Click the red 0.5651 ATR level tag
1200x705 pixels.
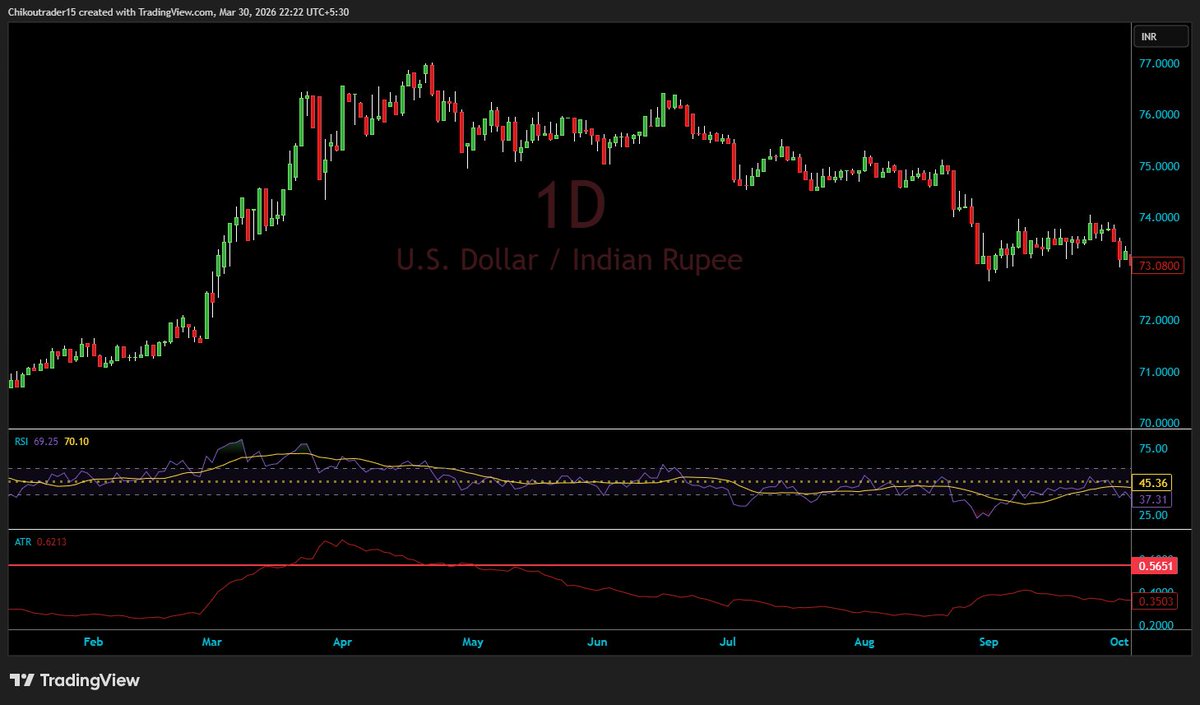click(x=1155, y=565)
